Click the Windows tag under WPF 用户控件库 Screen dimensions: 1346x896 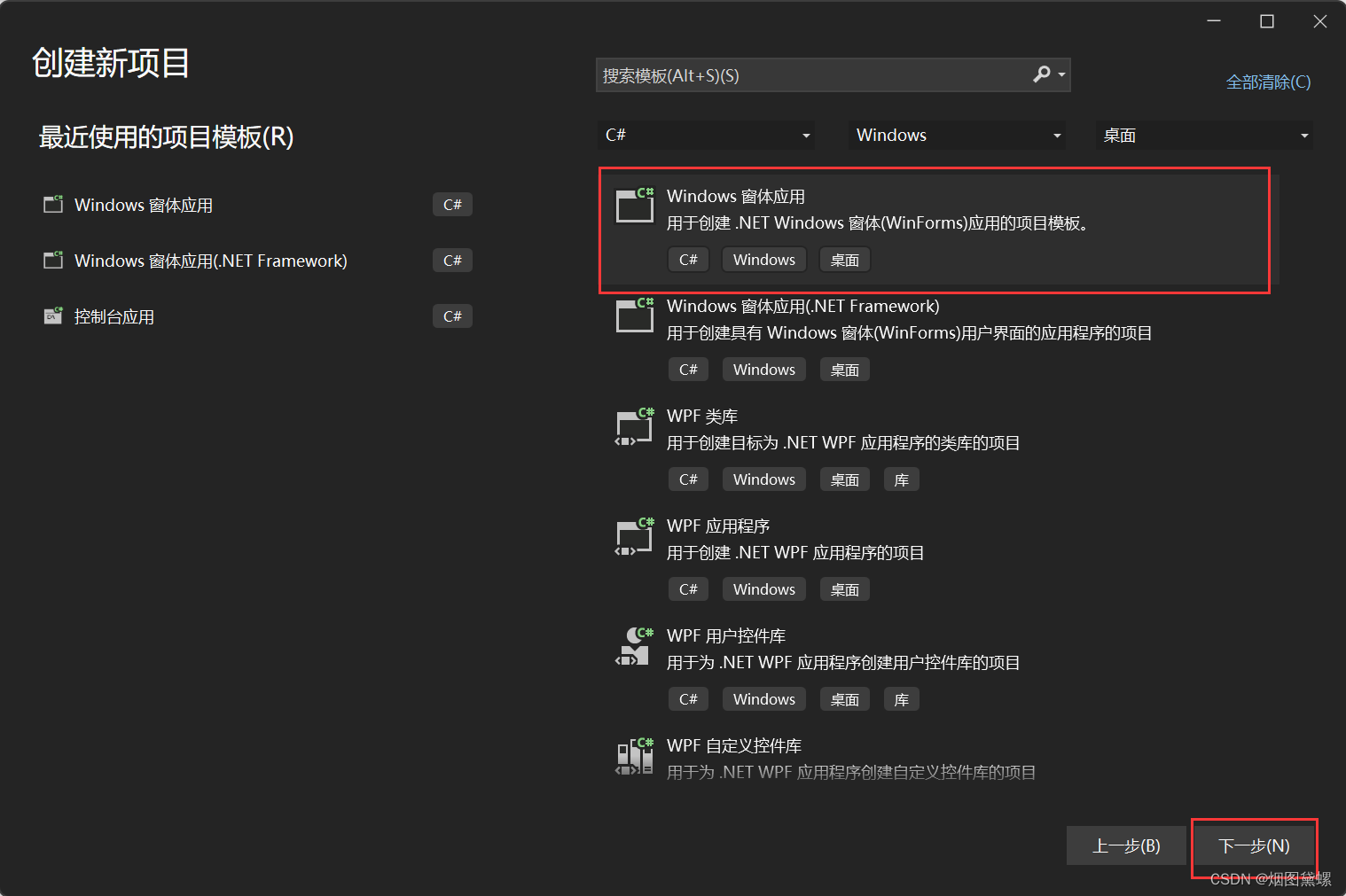tap(764, 699)
